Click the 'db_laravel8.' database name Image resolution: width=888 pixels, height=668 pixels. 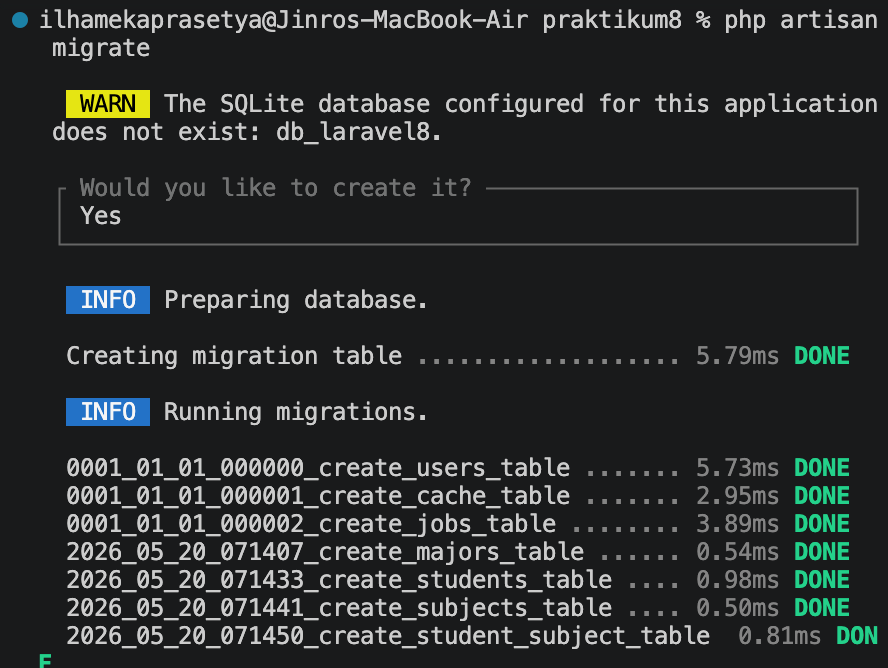[x=359, y=132]
